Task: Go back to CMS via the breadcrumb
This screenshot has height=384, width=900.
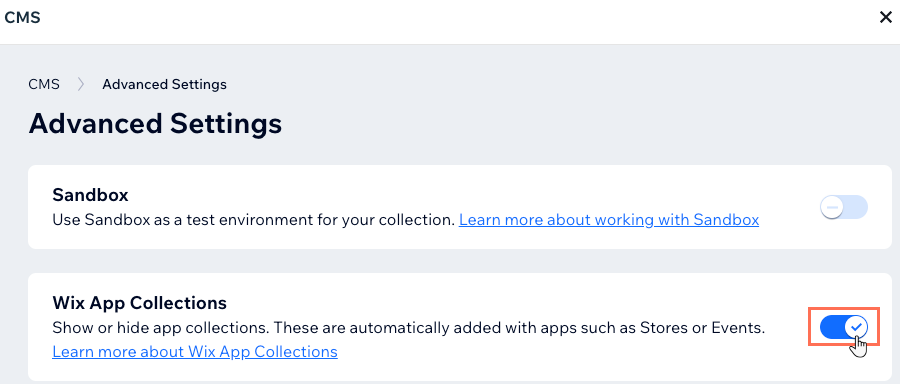Action: coord(44,84)
